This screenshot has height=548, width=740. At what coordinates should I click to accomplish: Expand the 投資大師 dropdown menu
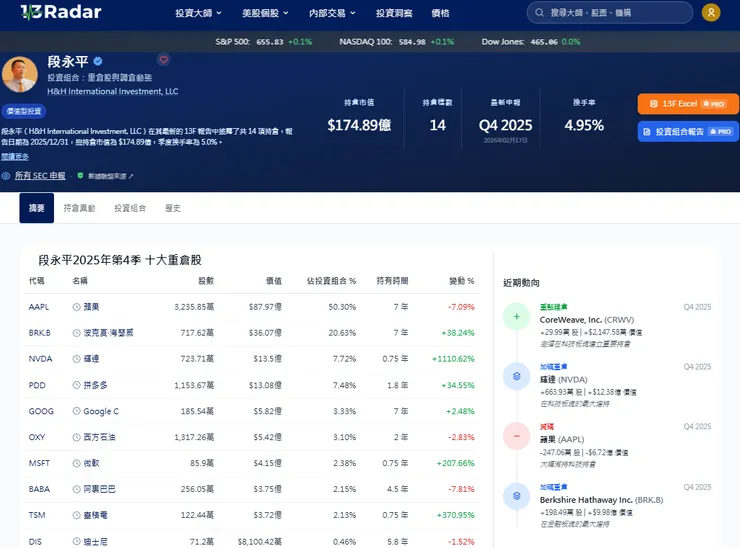[198, 13]
